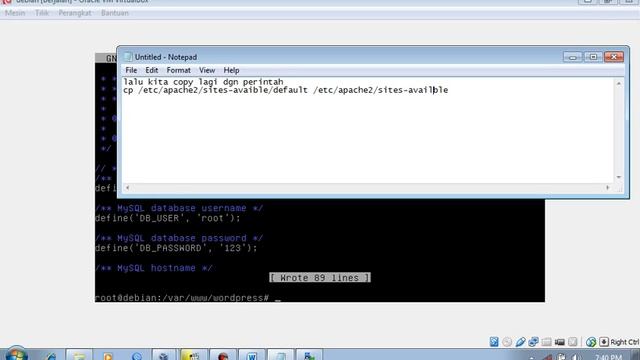Click Notepad vertical scrollbar up arrow

pyautogui.click(x=619, y=83)
